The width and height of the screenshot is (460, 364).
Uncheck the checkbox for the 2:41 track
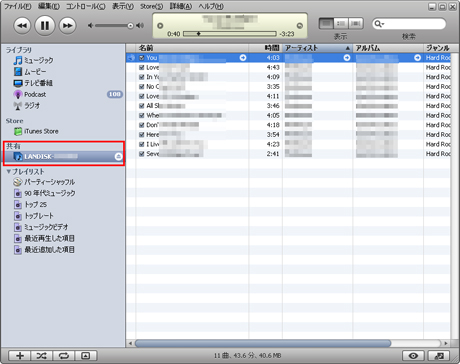tap(141, 154)
